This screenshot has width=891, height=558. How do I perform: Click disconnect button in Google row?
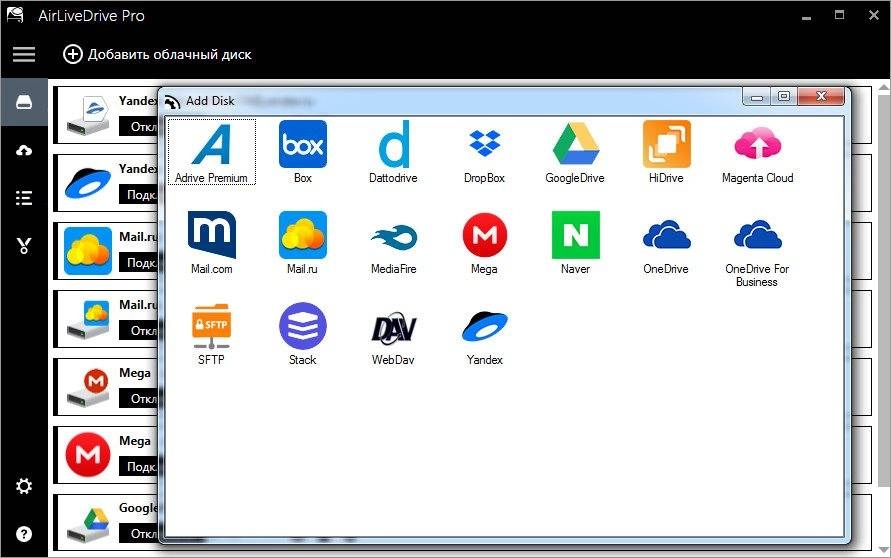[x=139, y=534]
